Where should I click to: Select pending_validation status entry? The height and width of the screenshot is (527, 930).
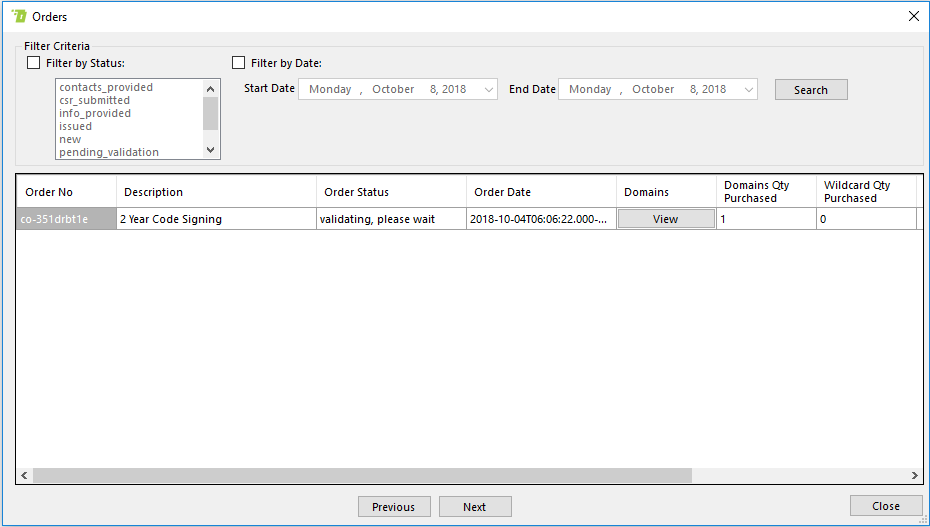[x=108, y=152]
